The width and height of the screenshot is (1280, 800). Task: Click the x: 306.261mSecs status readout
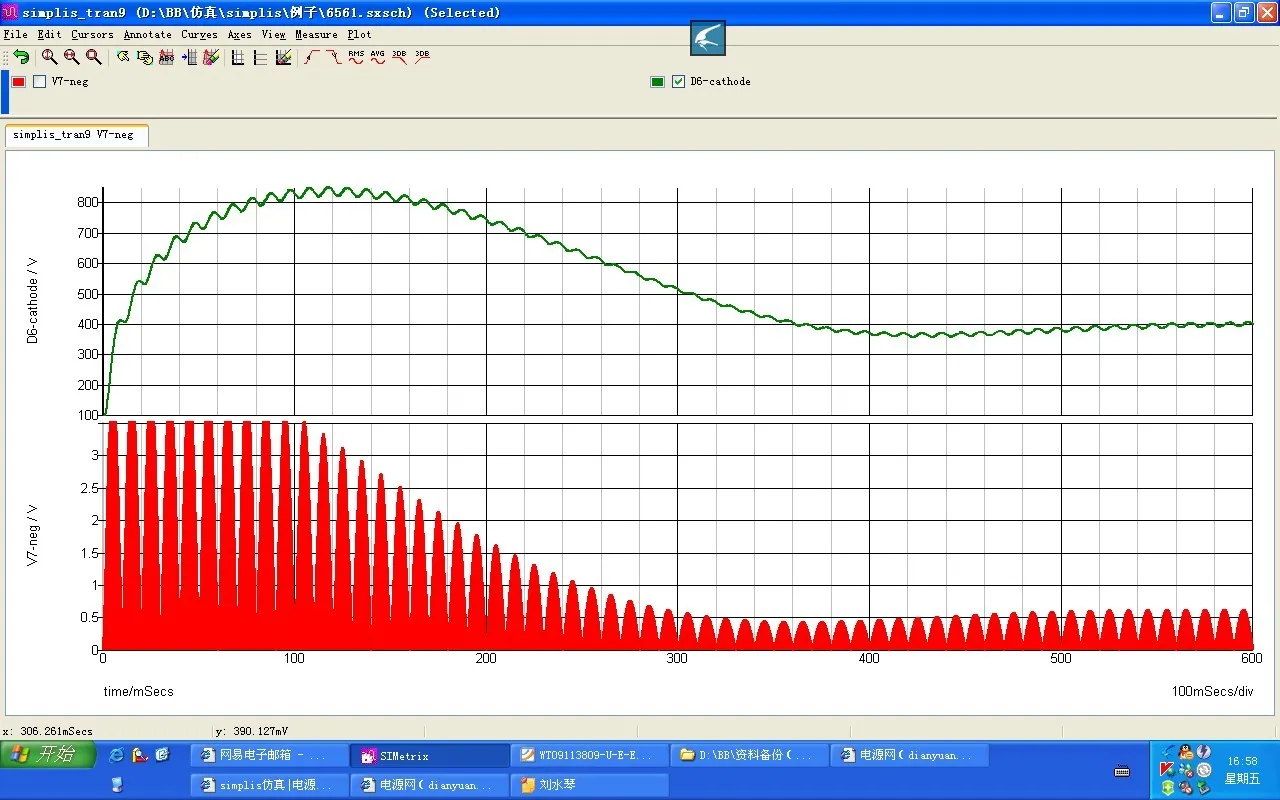(49, 732)
